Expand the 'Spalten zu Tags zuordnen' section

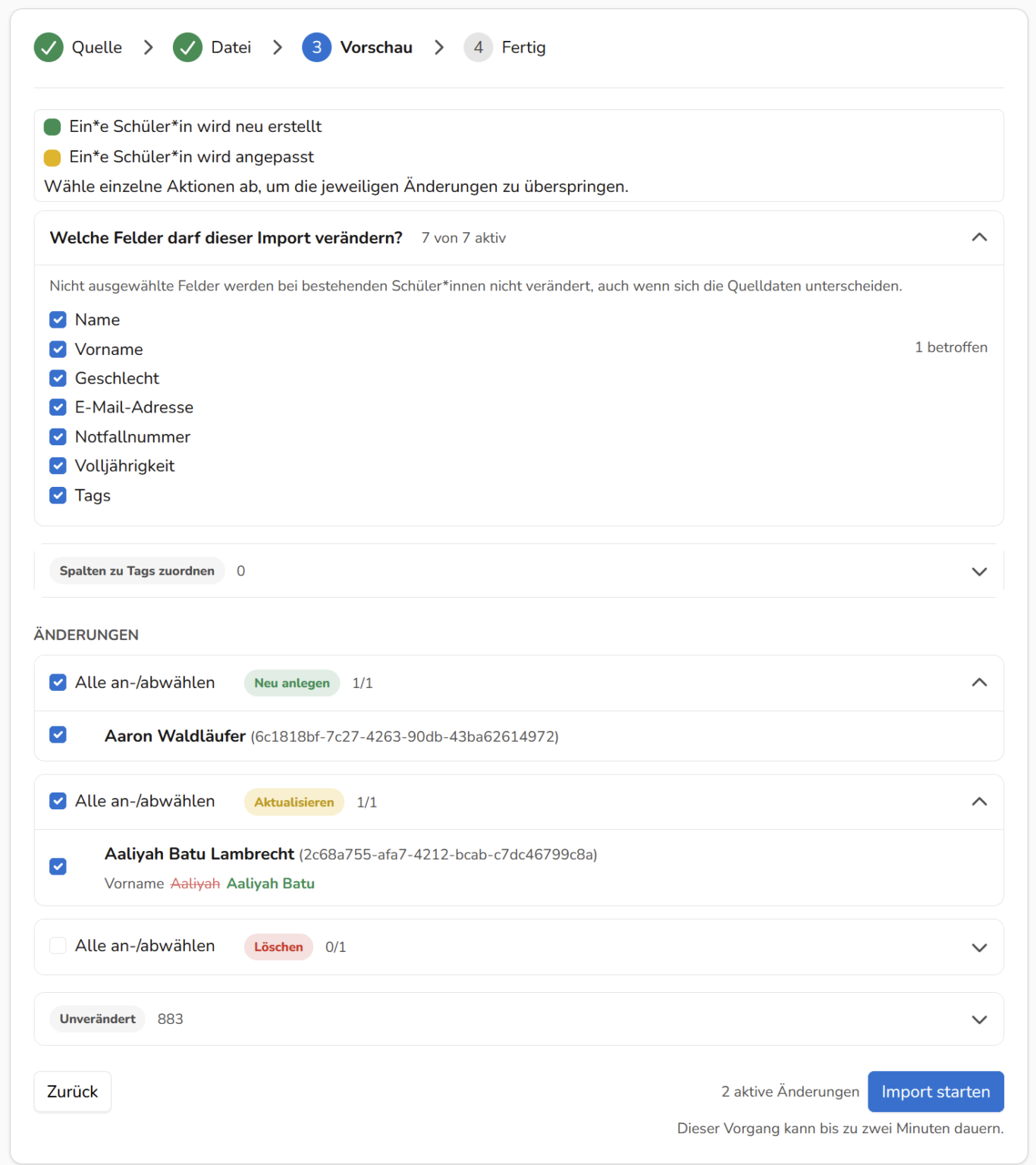tap(979, 571)
